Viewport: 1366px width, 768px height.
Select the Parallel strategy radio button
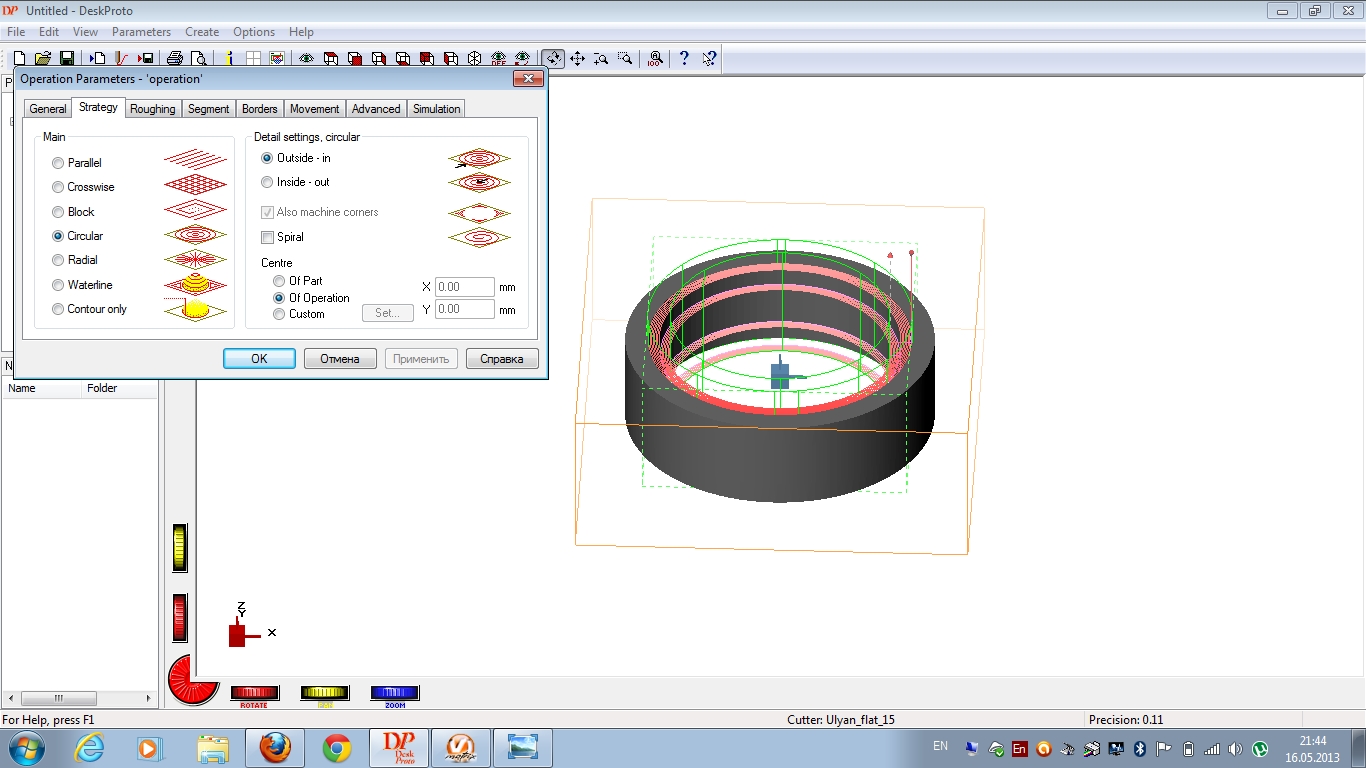point(58,163)
